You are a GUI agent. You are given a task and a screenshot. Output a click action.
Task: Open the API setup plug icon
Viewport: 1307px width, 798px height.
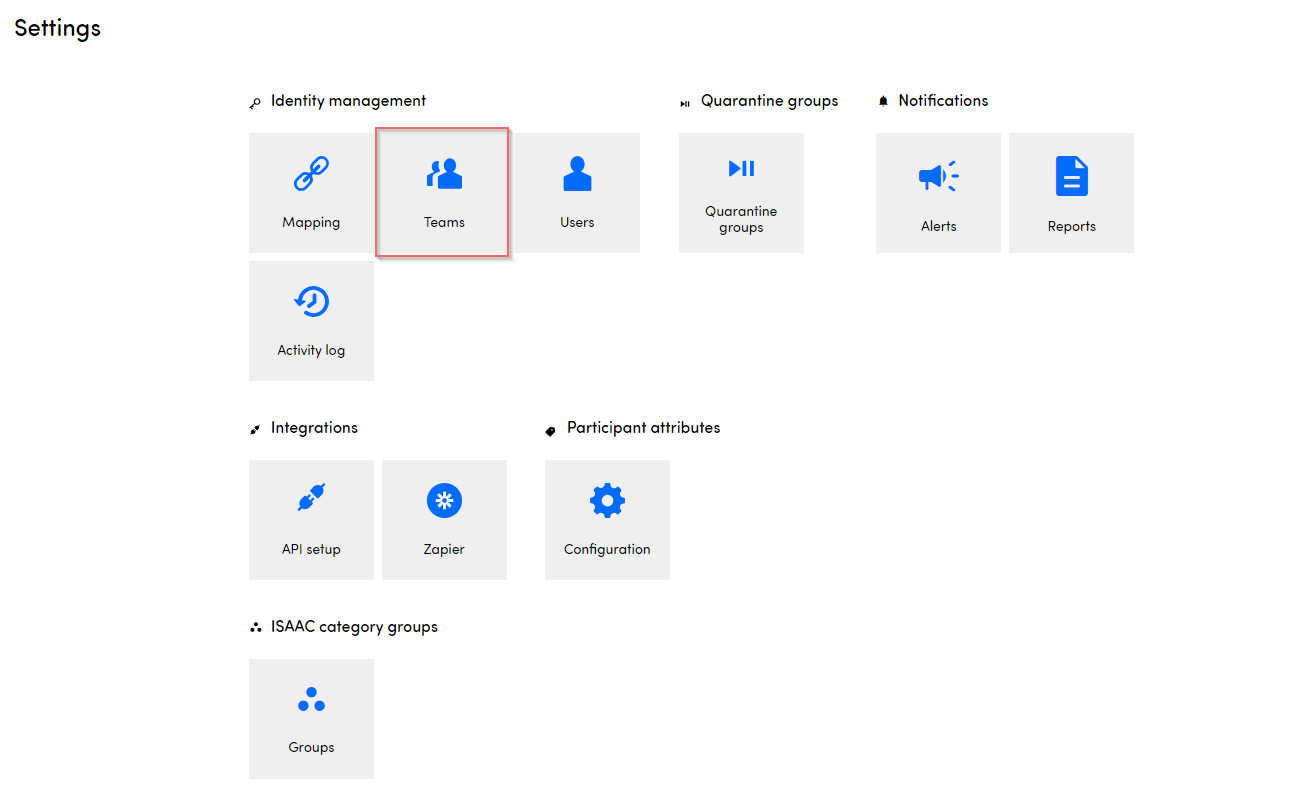(x=311, y=498)
